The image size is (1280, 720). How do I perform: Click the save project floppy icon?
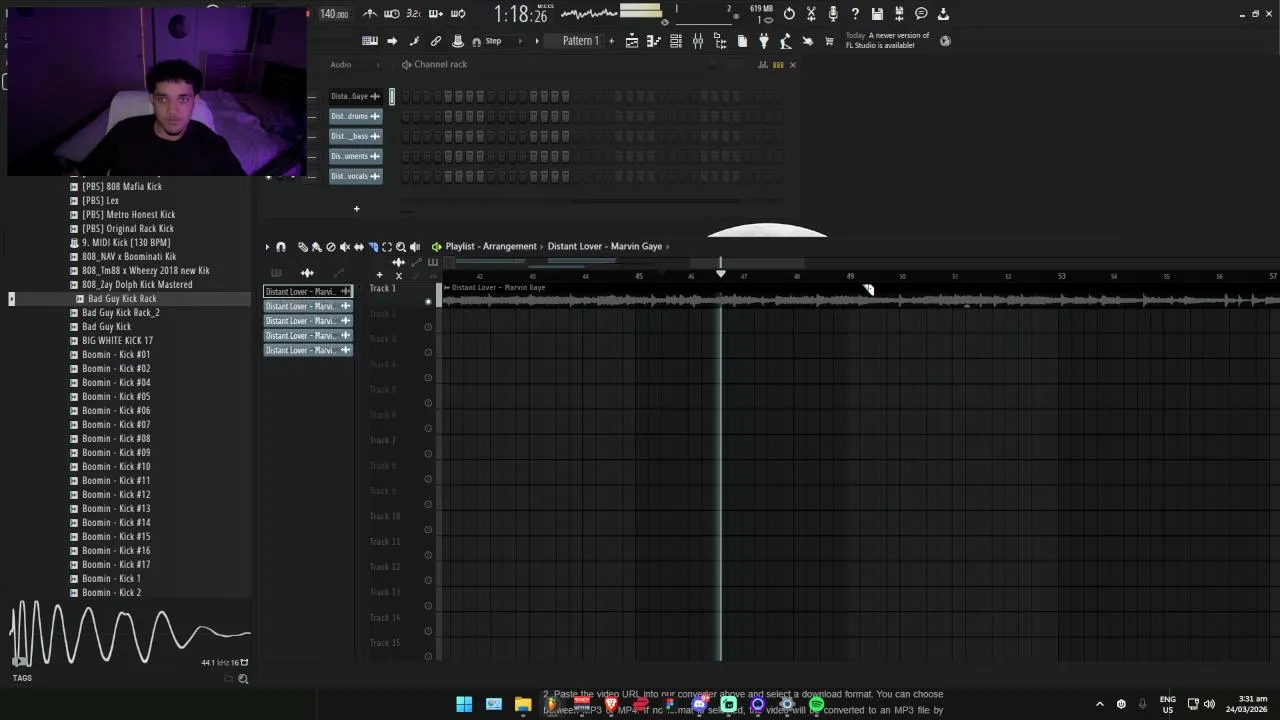(877, 14)
